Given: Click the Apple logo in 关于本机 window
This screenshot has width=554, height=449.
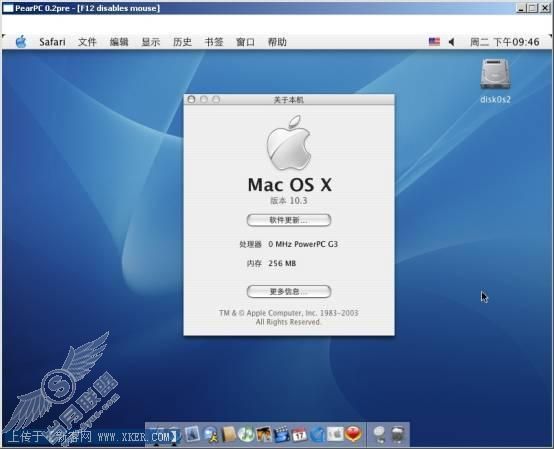Looking at the screenshot, I should point(289,143).
